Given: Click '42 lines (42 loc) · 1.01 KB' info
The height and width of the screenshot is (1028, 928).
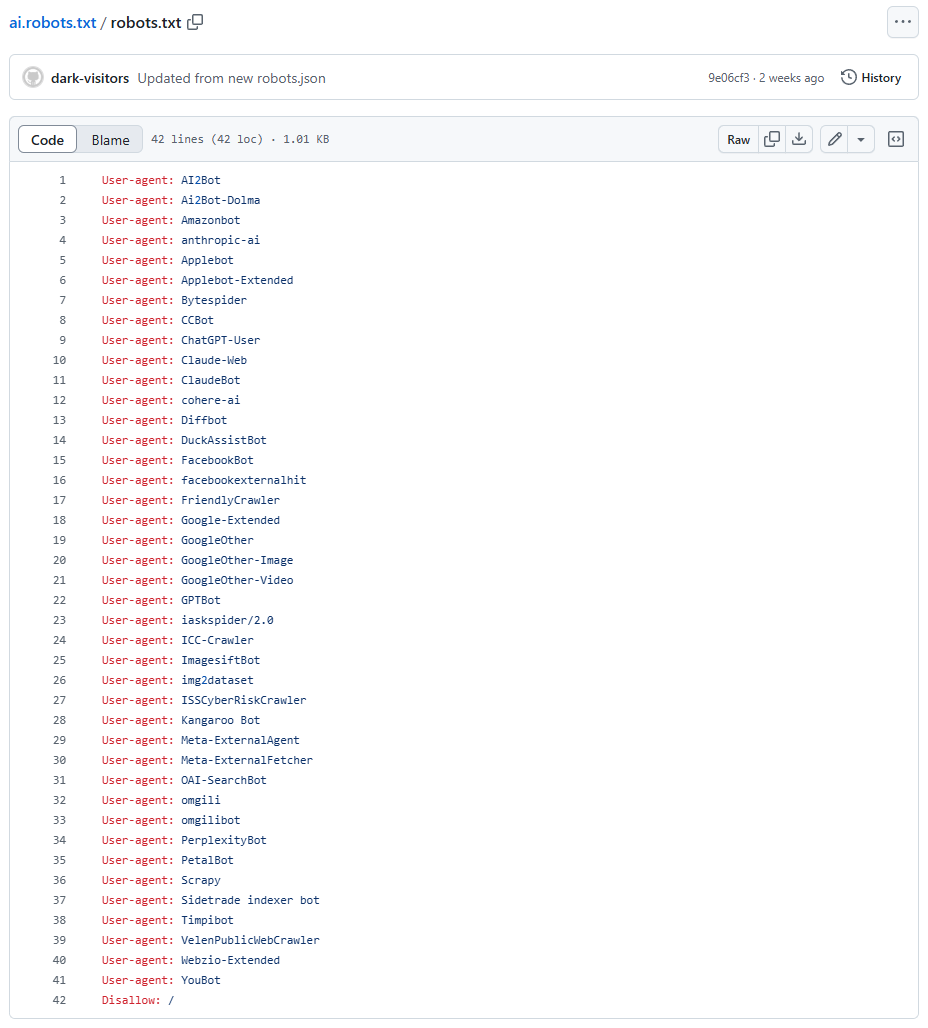Looking at the screenshot, I should tap(240, 139).
